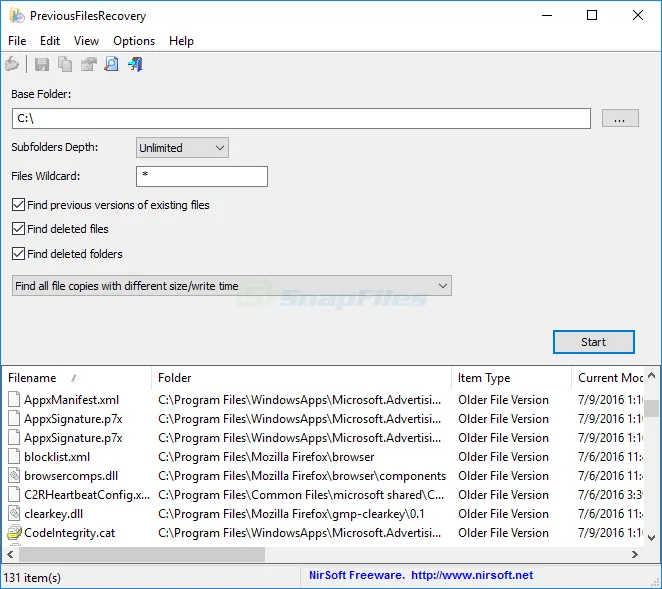Image resolution: width=662 pixels, height=589 pixels.
Task: Click the file icon beside C2RHeartbeatConfig
Action: tap(14, 495)
